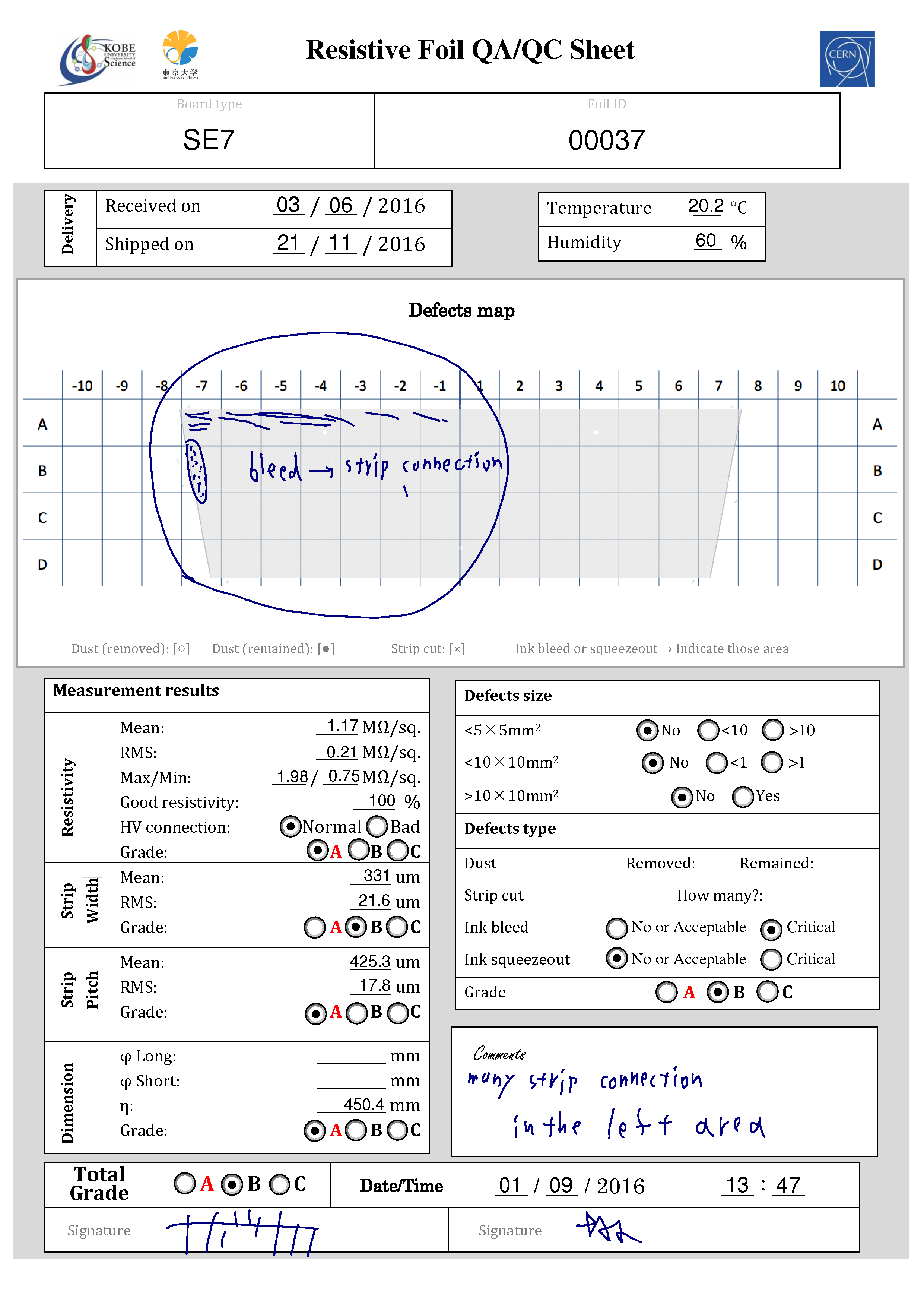924x1307 pixels.
Task: Select Defects grade B
Action: coord(717,992)
